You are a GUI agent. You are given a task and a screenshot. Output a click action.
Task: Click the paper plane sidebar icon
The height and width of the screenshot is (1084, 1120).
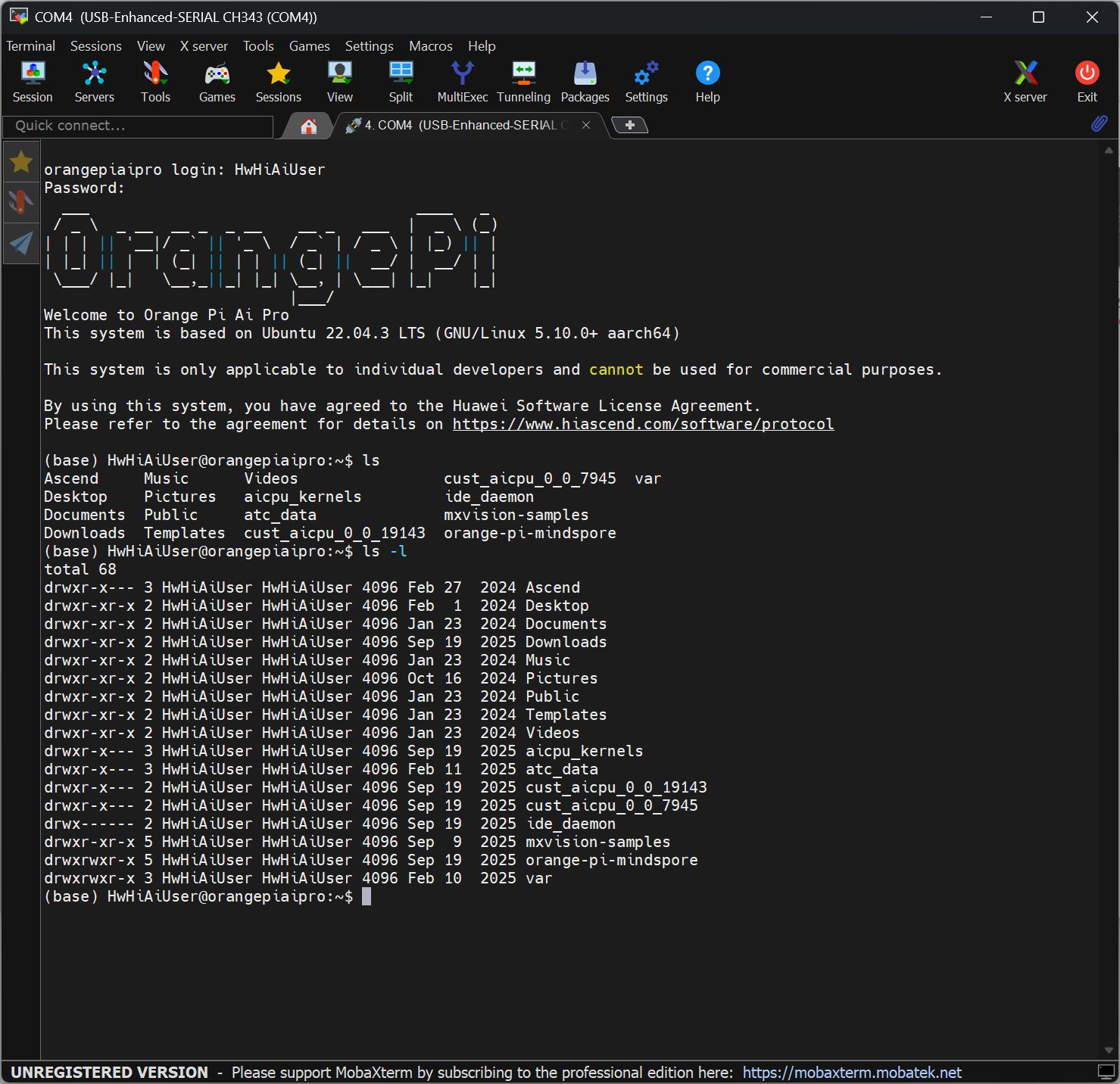point(21,243)
